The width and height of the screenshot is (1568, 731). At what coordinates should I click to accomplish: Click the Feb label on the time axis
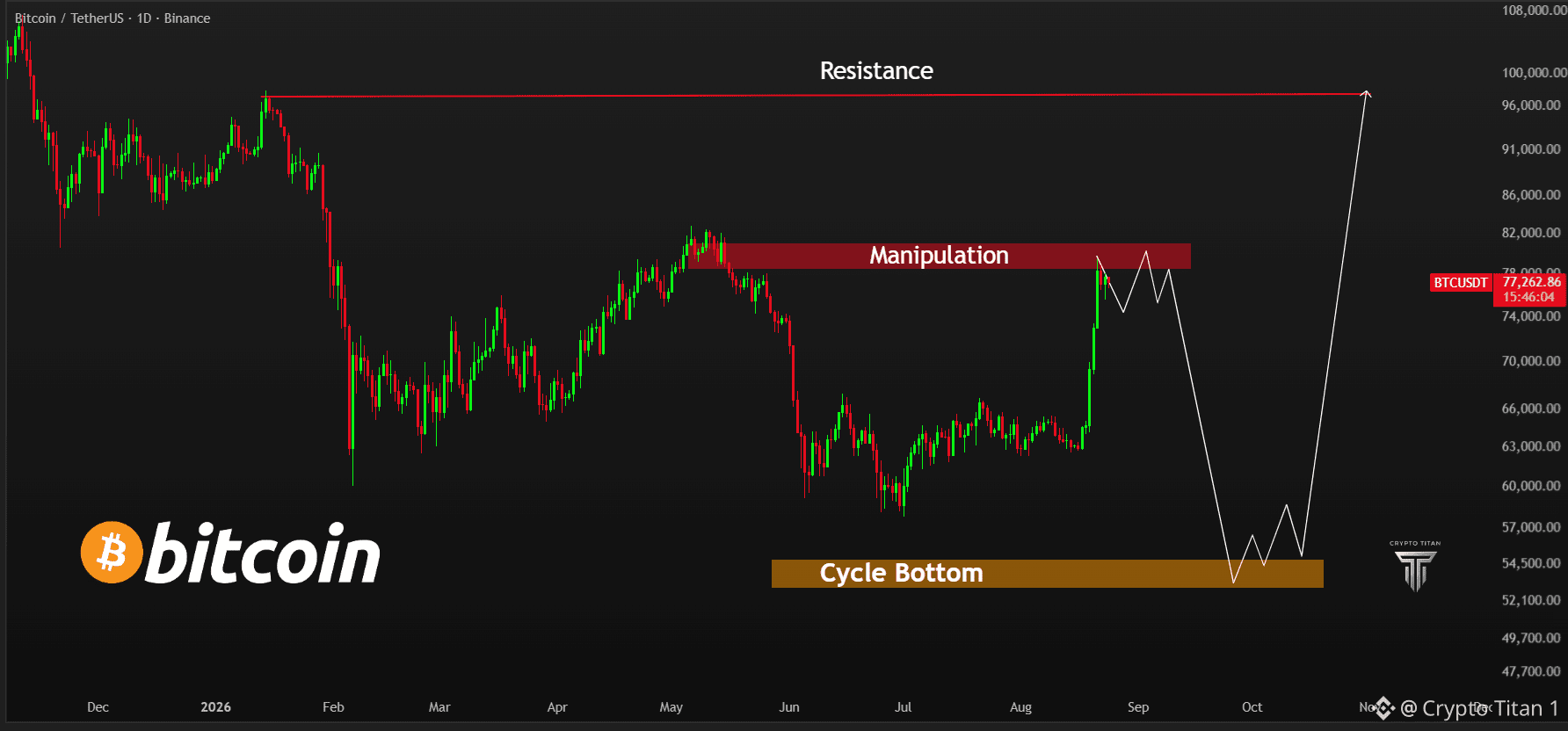coord(333,707)
